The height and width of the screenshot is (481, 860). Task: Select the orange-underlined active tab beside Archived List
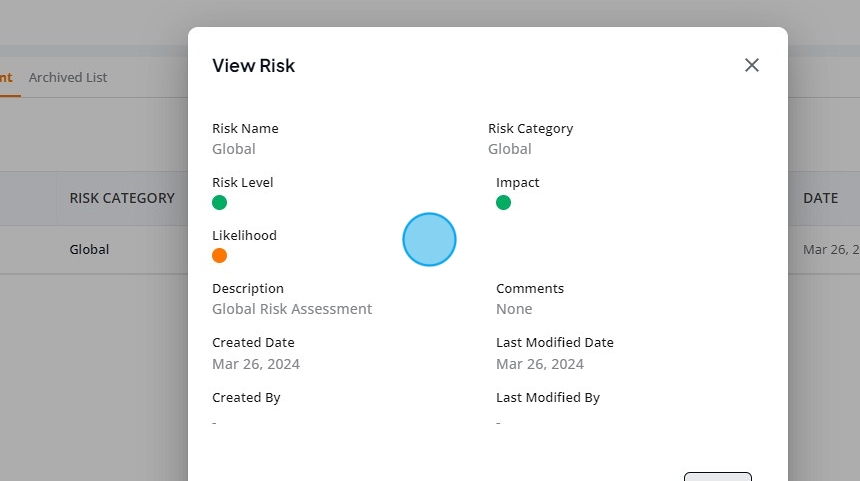(x=7, y=77)
